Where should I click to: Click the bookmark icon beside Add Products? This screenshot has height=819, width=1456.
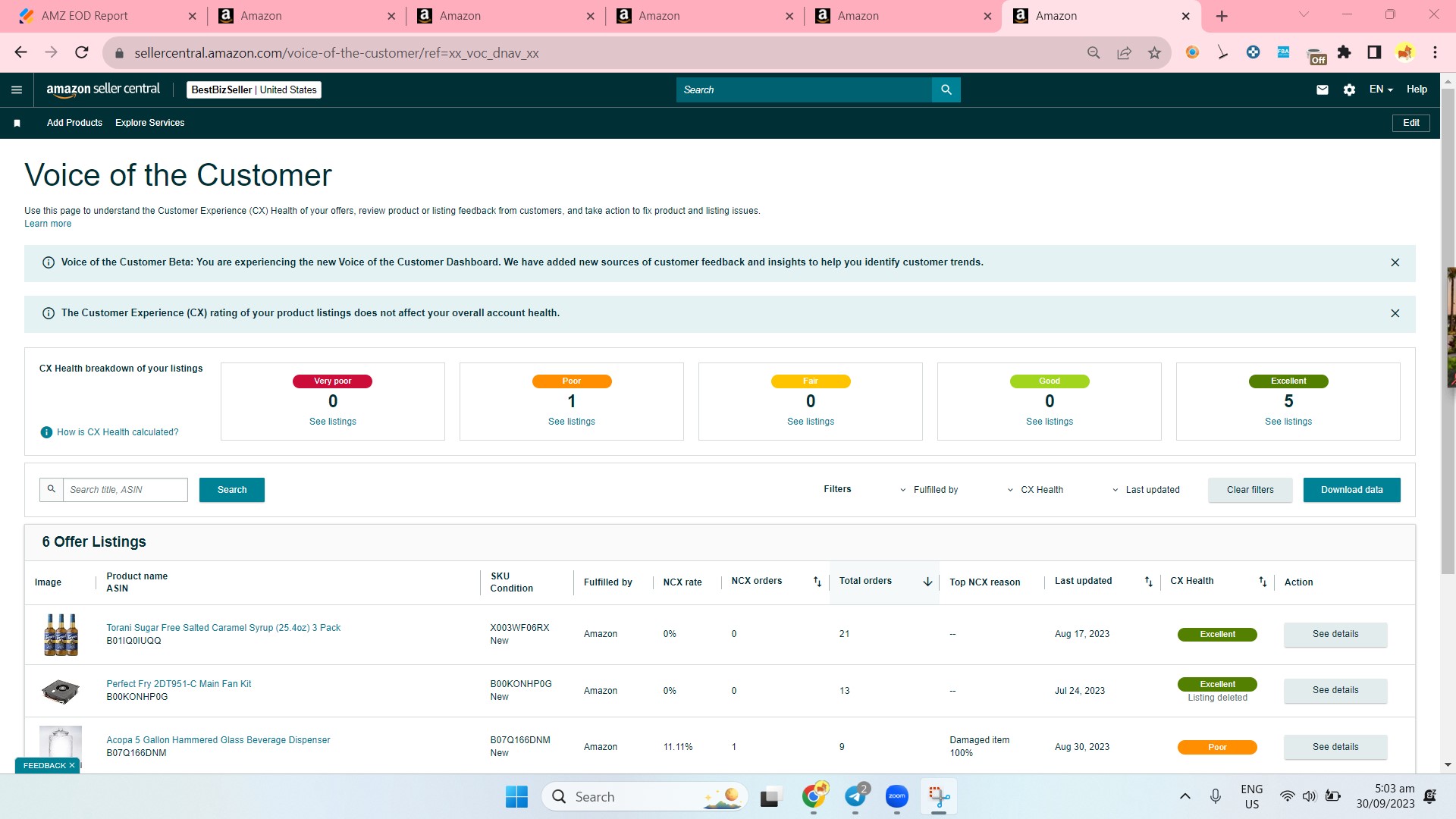(17, 123)
